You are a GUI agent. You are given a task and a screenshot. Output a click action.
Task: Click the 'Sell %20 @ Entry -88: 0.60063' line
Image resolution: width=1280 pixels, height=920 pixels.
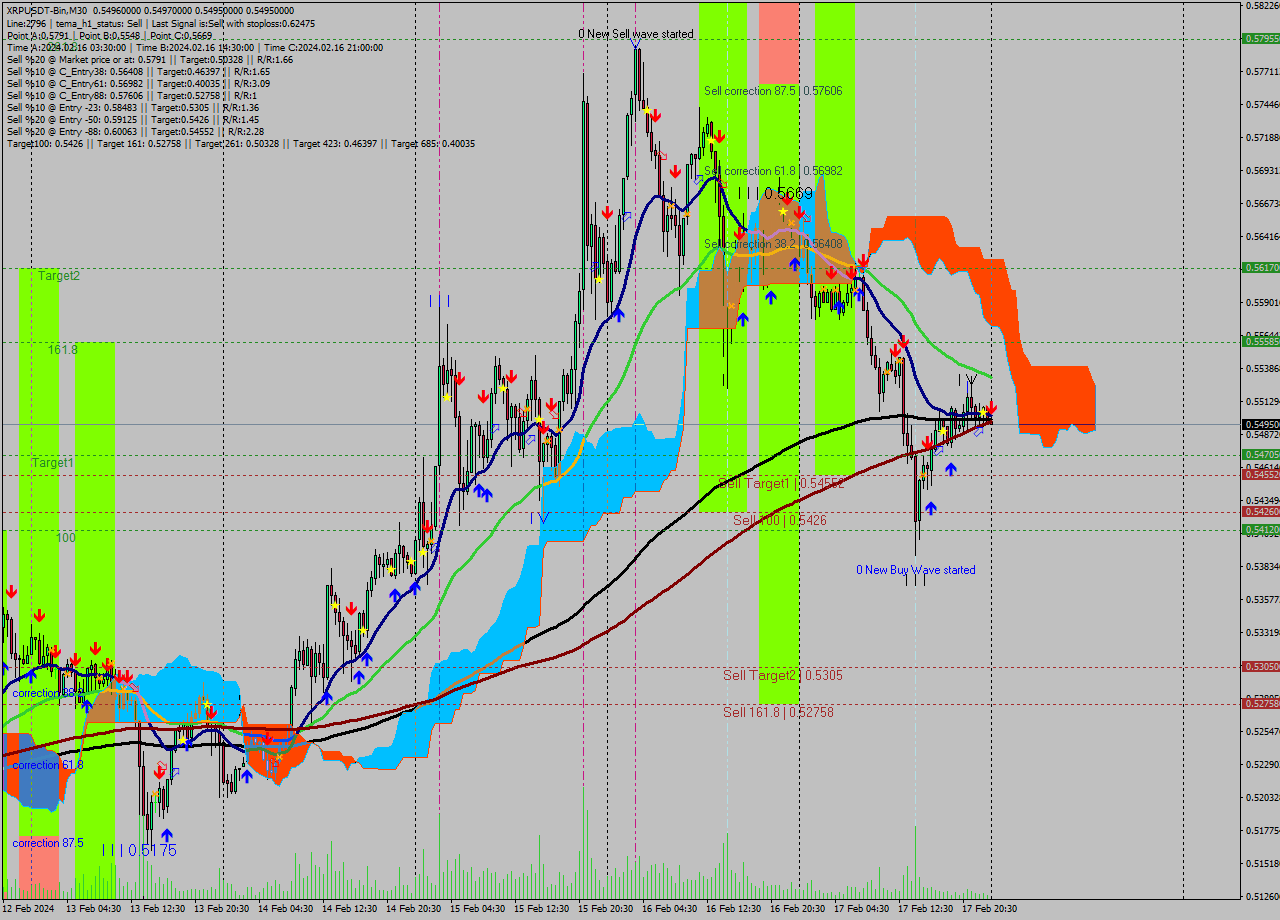click(x=135, y=132)
